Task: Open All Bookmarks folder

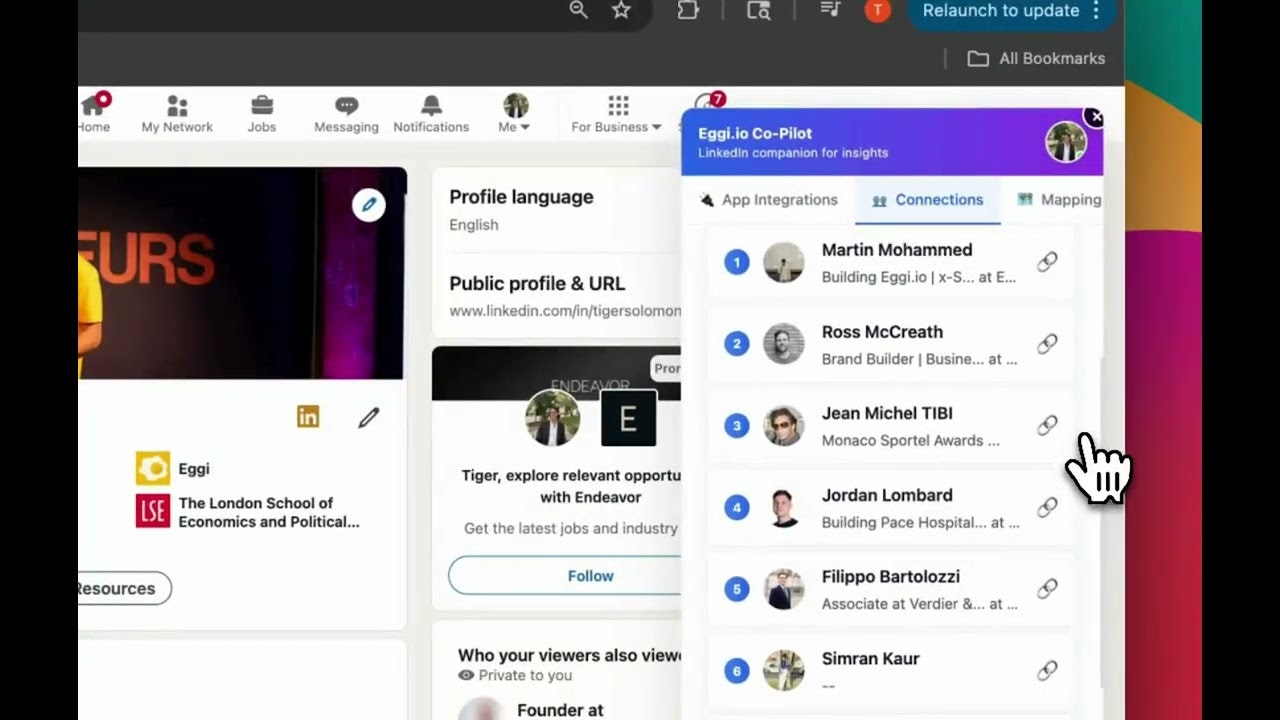Action: 1036,58
